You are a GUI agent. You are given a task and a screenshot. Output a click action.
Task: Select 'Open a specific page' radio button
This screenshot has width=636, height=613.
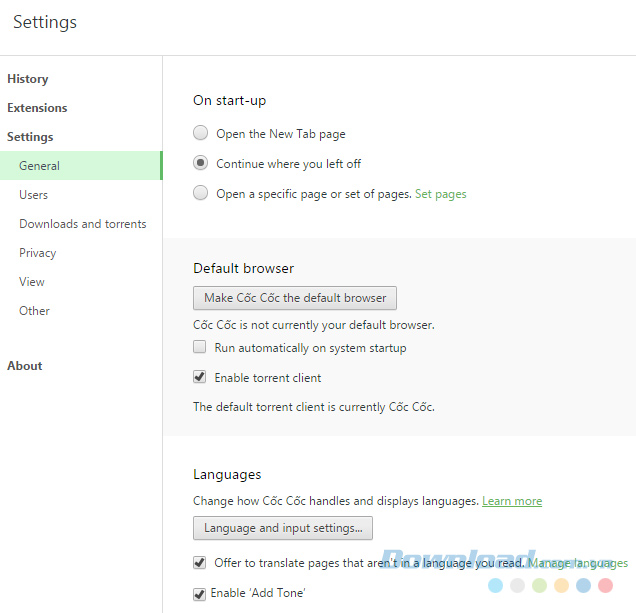[x=201, y=193]
